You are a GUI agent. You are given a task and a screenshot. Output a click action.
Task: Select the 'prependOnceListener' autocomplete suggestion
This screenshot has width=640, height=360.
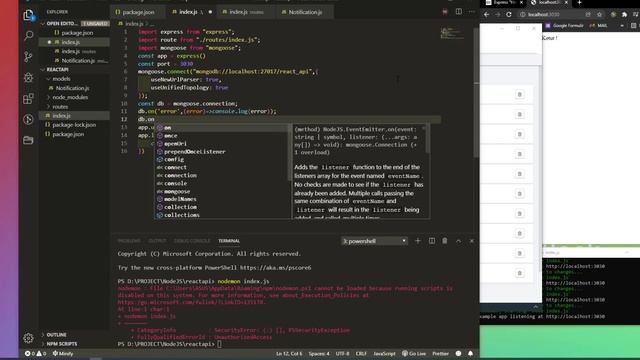tap(222, 151)
